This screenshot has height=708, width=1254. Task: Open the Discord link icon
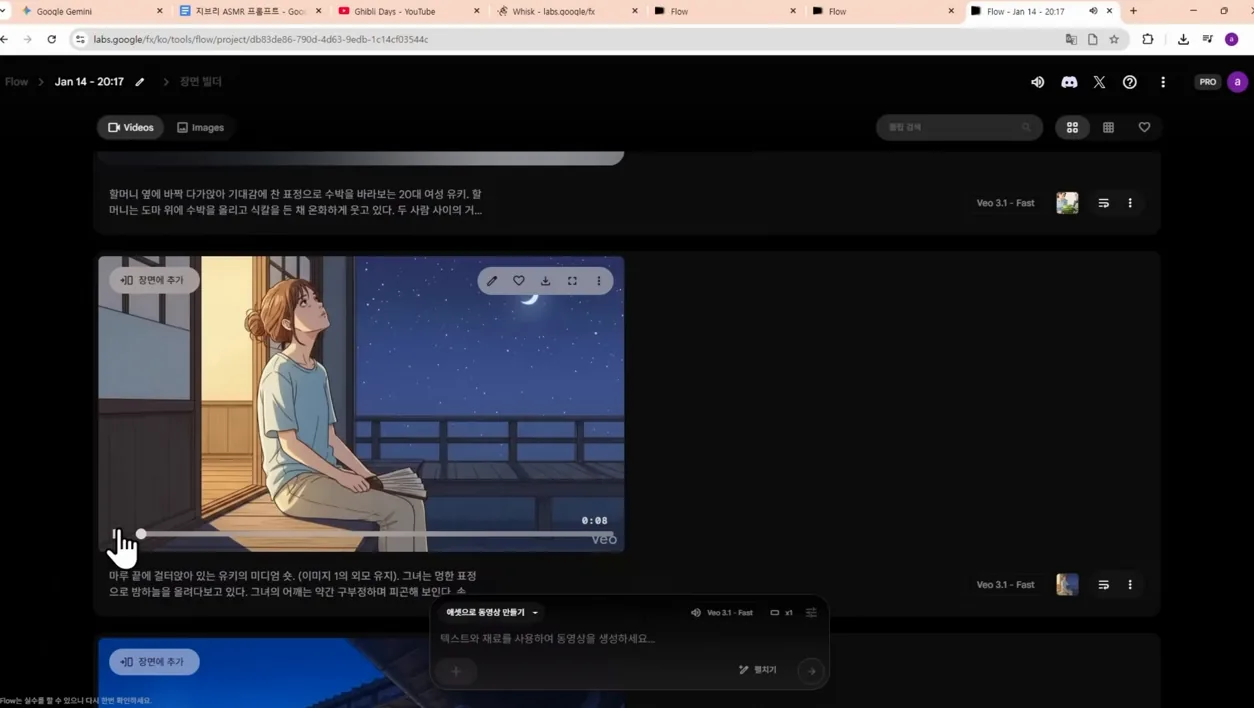[1069, 82]
